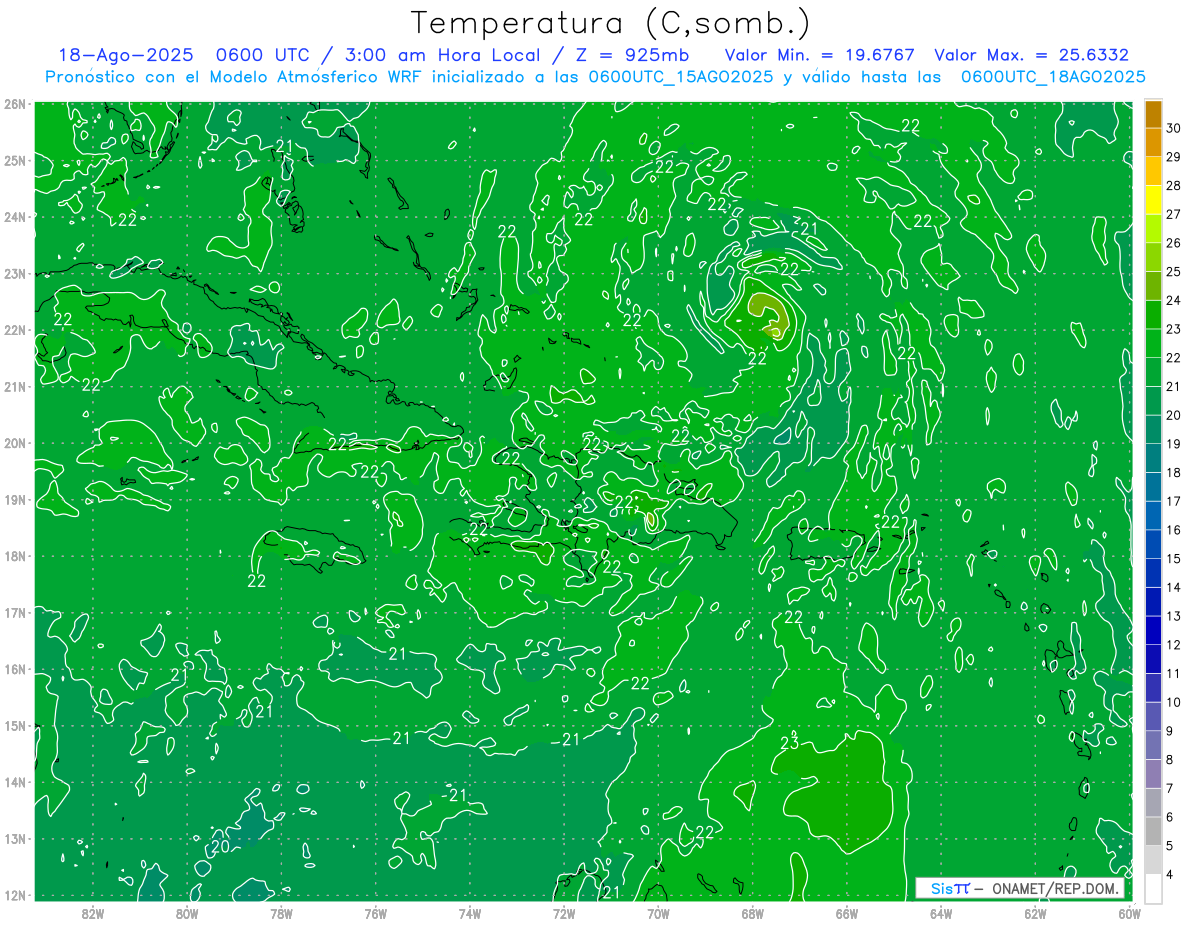Click the 62W longitude axis label

click(x=1035, y=913)
